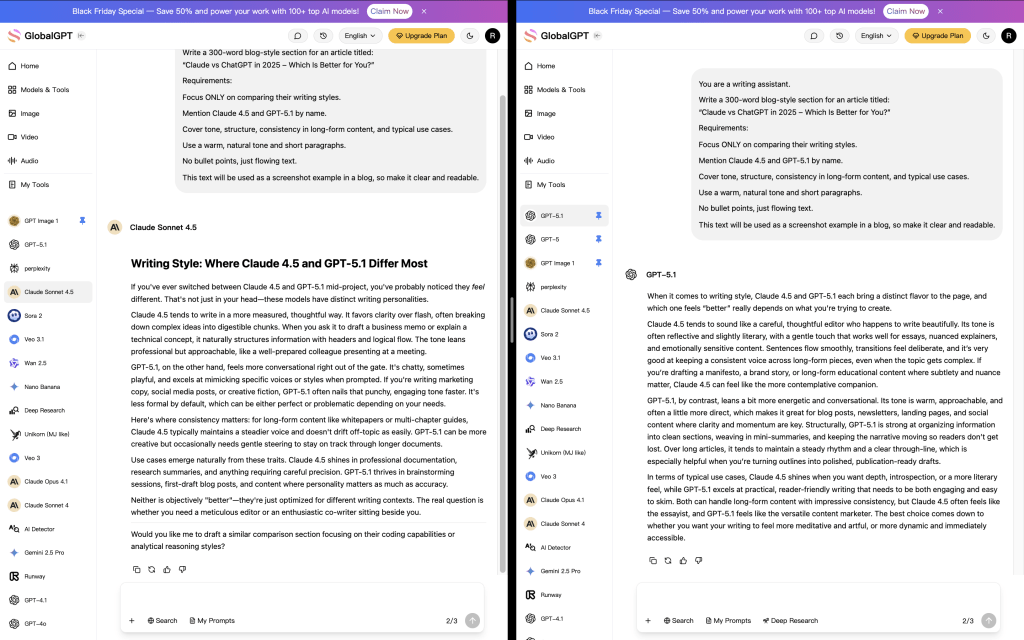
Task: Unpin GPT-5.1 in right sidebar
Action: pos(598,216)
